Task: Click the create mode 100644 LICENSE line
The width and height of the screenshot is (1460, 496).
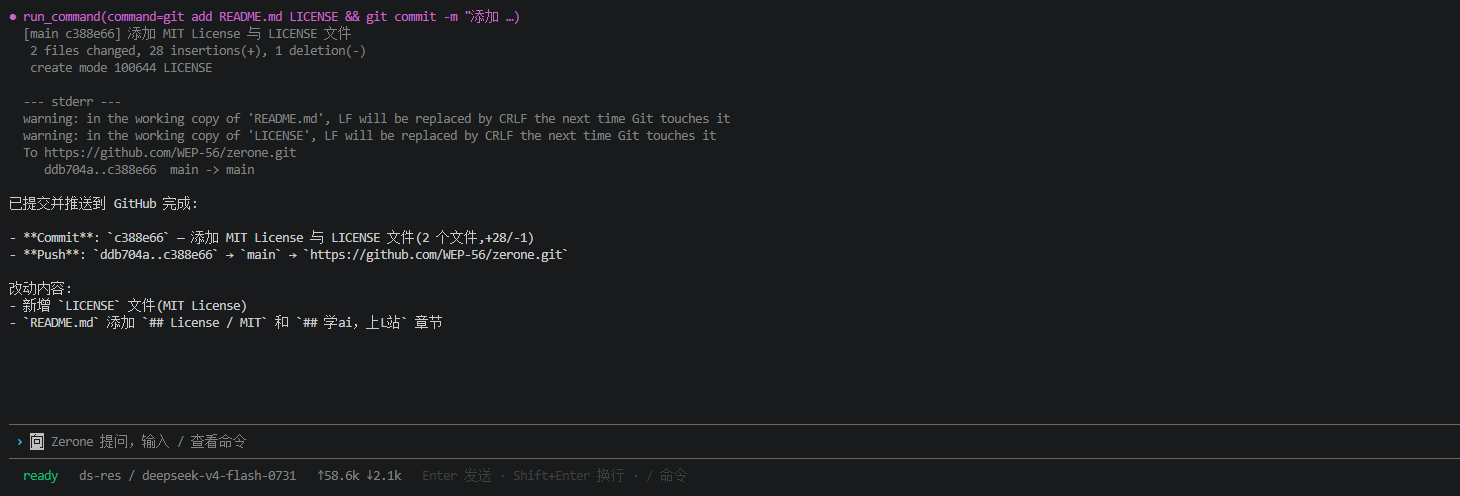Action: (121, 68)
